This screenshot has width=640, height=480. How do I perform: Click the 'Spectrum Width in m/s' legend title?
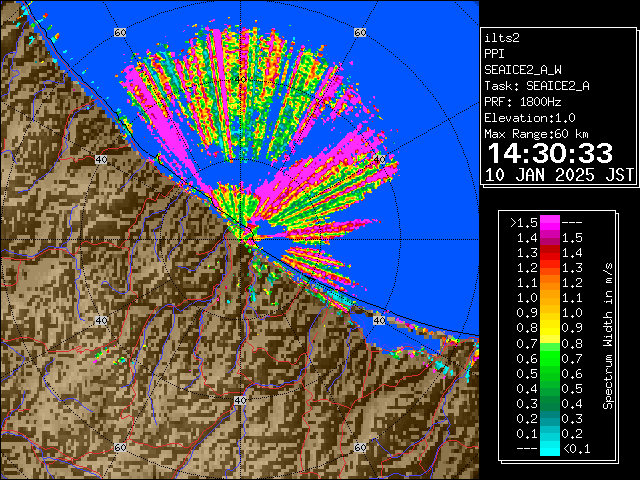click(x=608, y=336)
